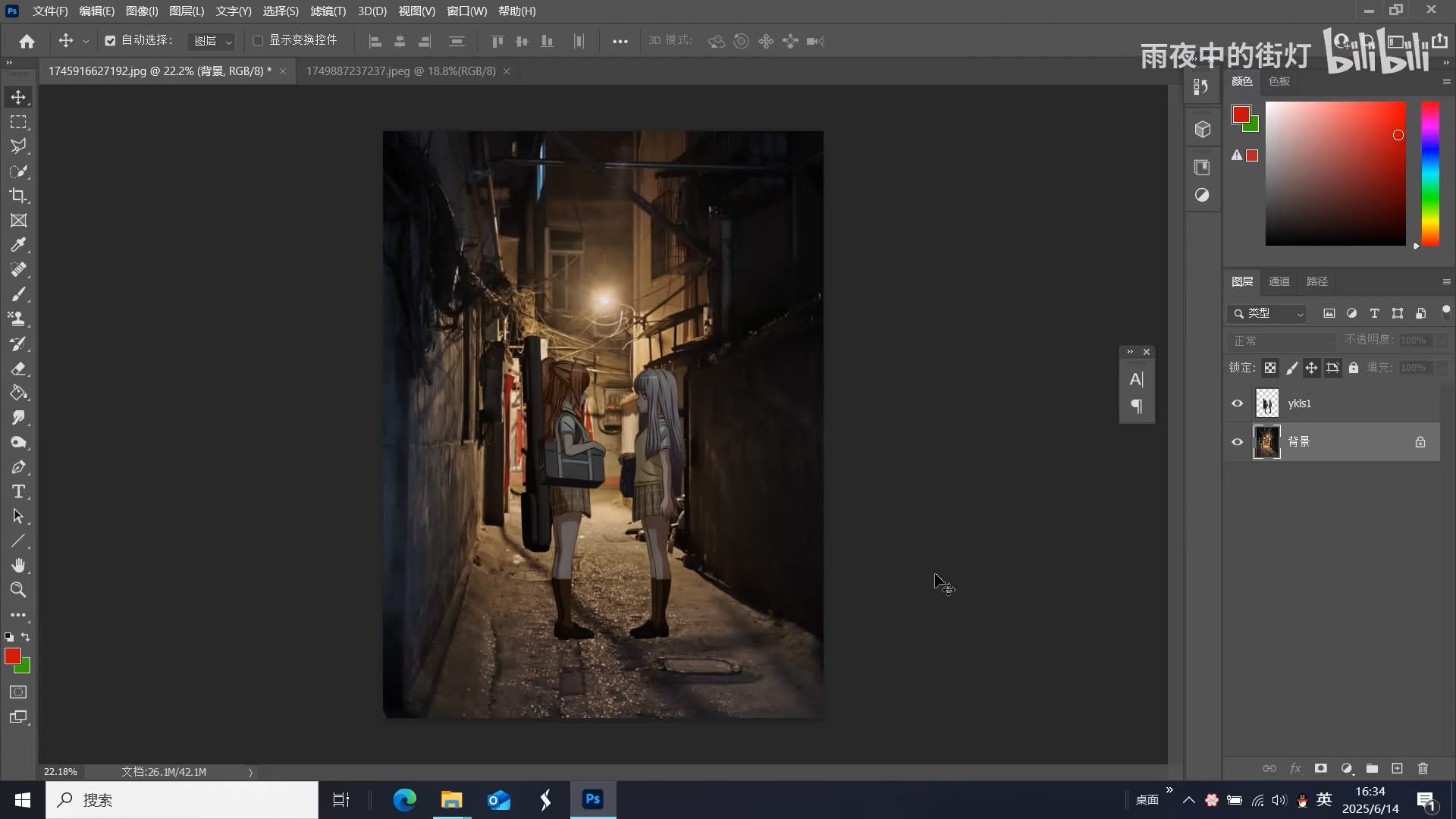Toggle layer filtering on/off switch
This screenshot has height=819, width=1456.
(x=1445, y=311)
